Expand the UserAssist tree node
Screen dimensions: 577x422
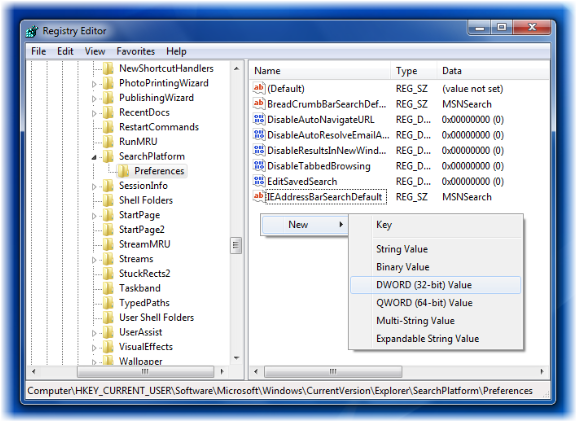(x=94, y=333)
